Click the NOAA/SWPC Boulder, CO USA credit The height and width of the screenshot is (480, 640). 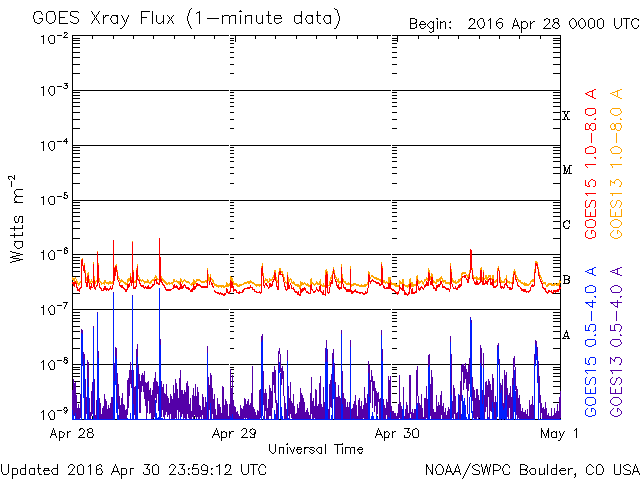[531, 468]
